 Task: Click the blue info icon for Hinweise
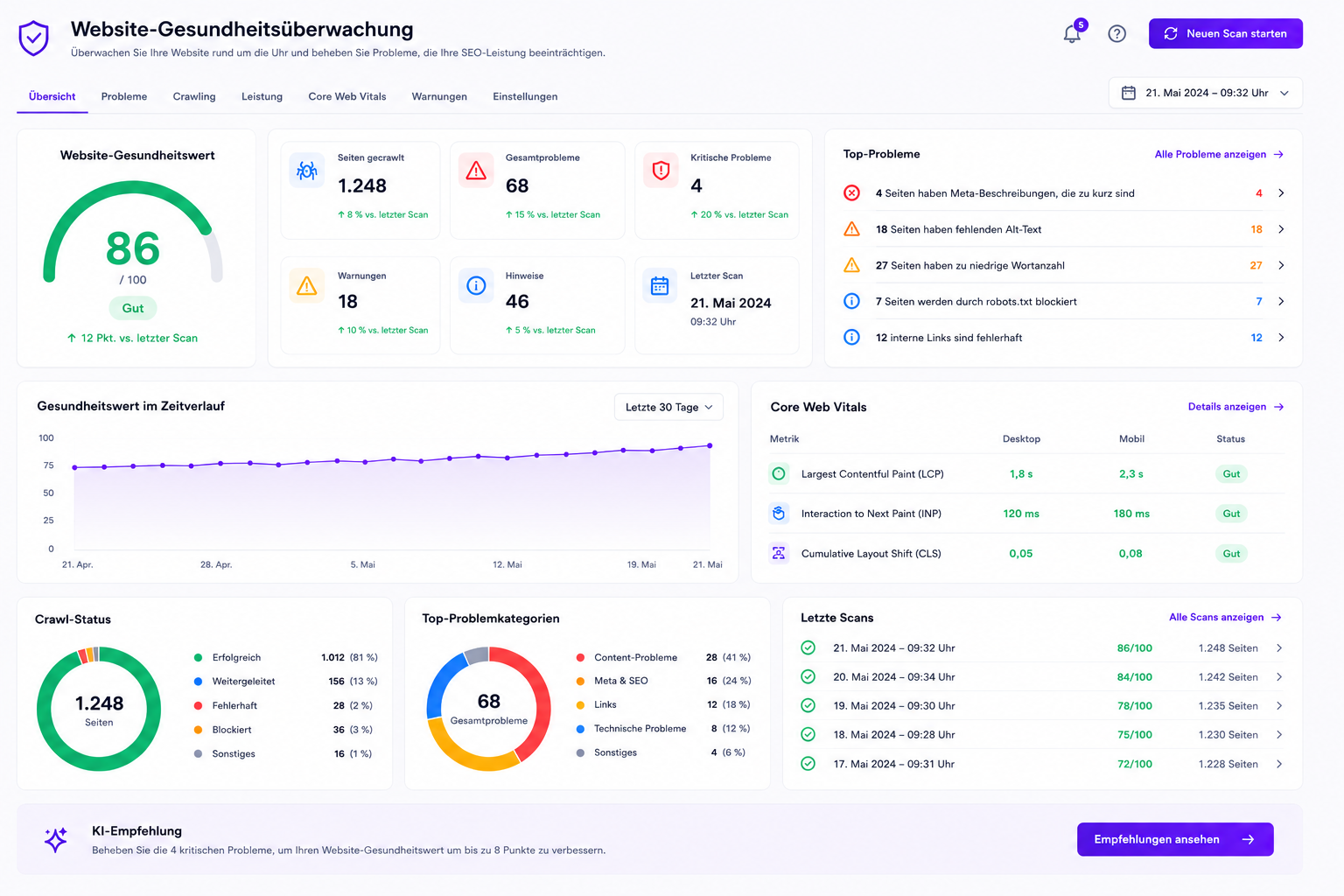coord(476,286)
